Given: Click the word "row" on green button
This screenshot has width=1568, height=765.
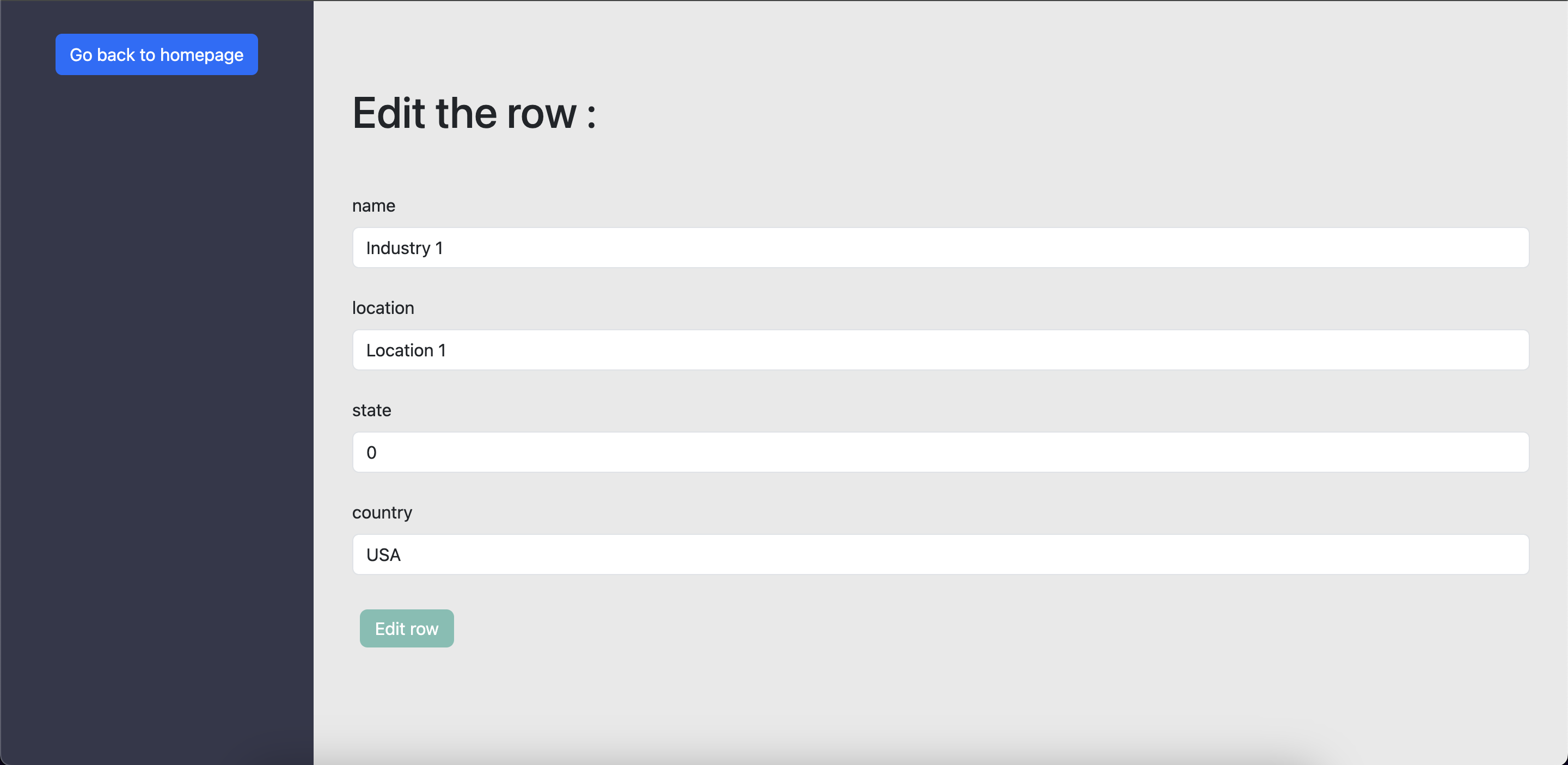Looking at the screenshot, I should click(424, 629).
